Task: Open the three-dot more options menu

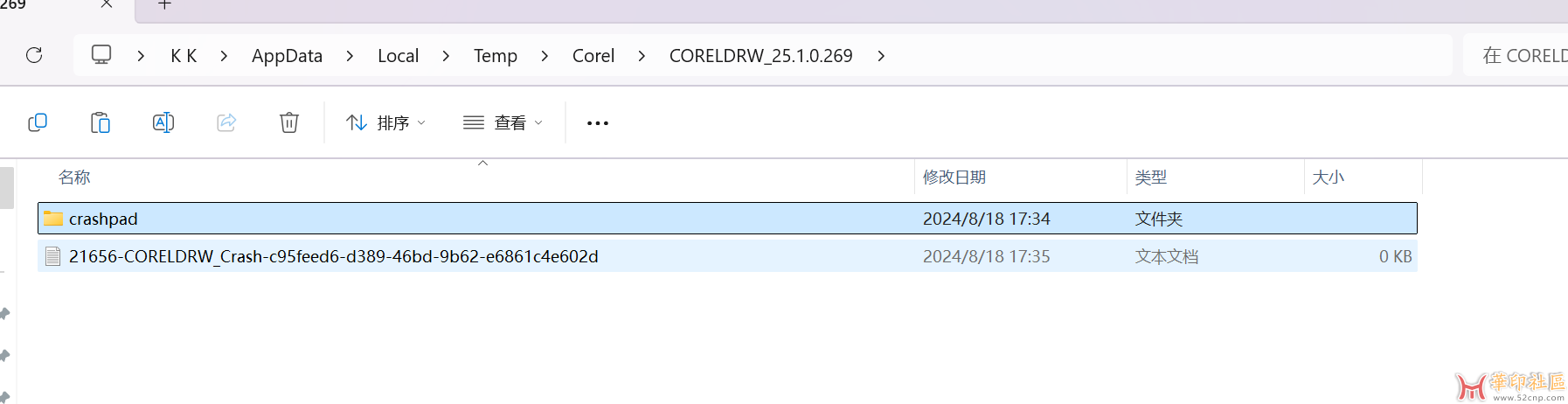Action: pos(598,123)
